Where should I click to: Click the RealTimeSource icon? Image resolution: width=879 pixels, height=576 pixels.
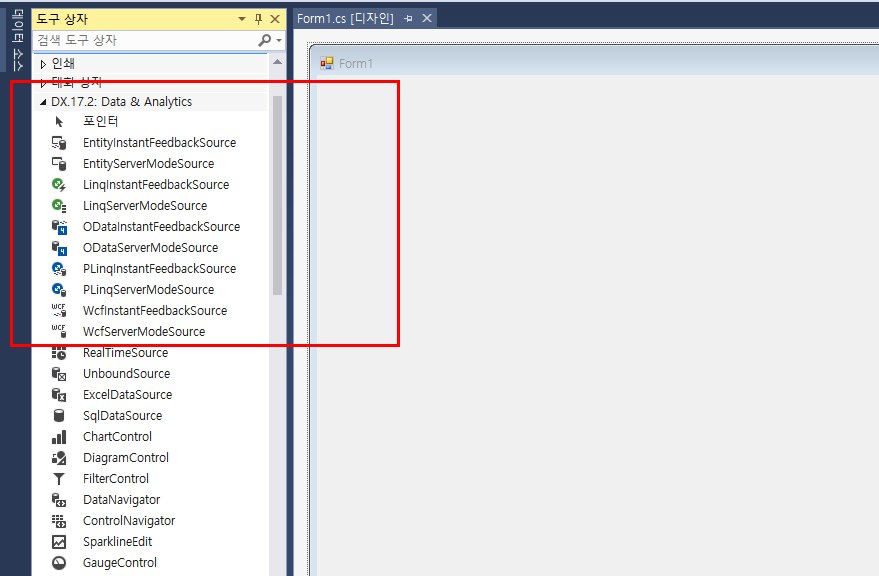59,352
